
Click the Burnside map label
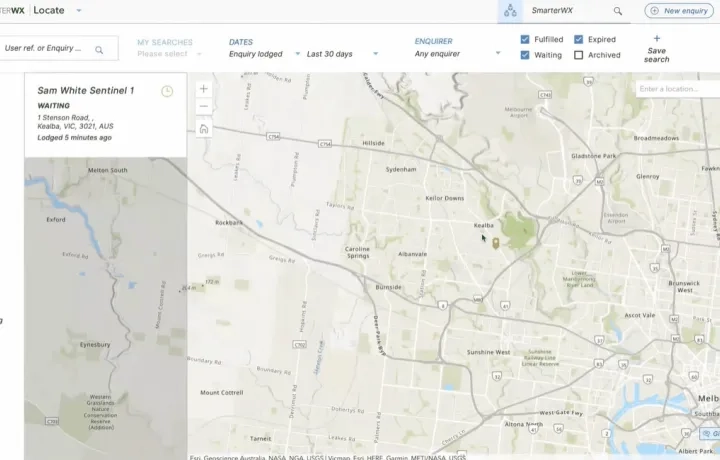click(x=388, y=287)
